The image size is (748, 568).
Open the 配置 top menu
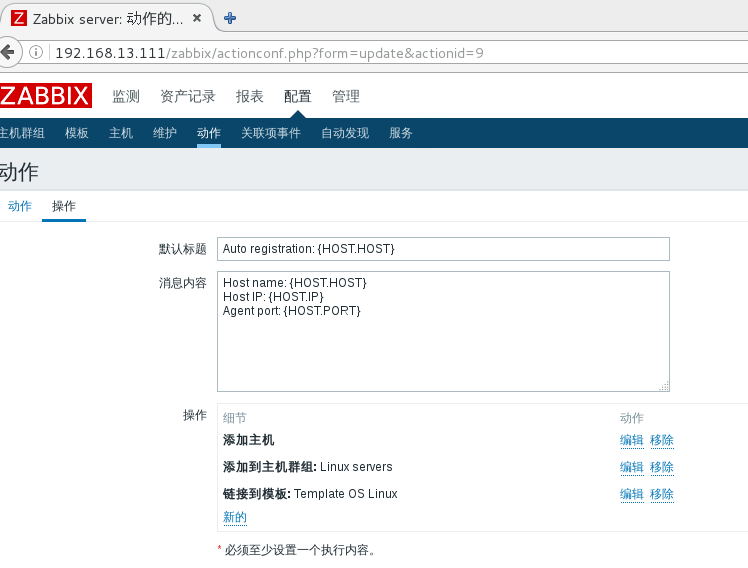[x=298, y=96]
